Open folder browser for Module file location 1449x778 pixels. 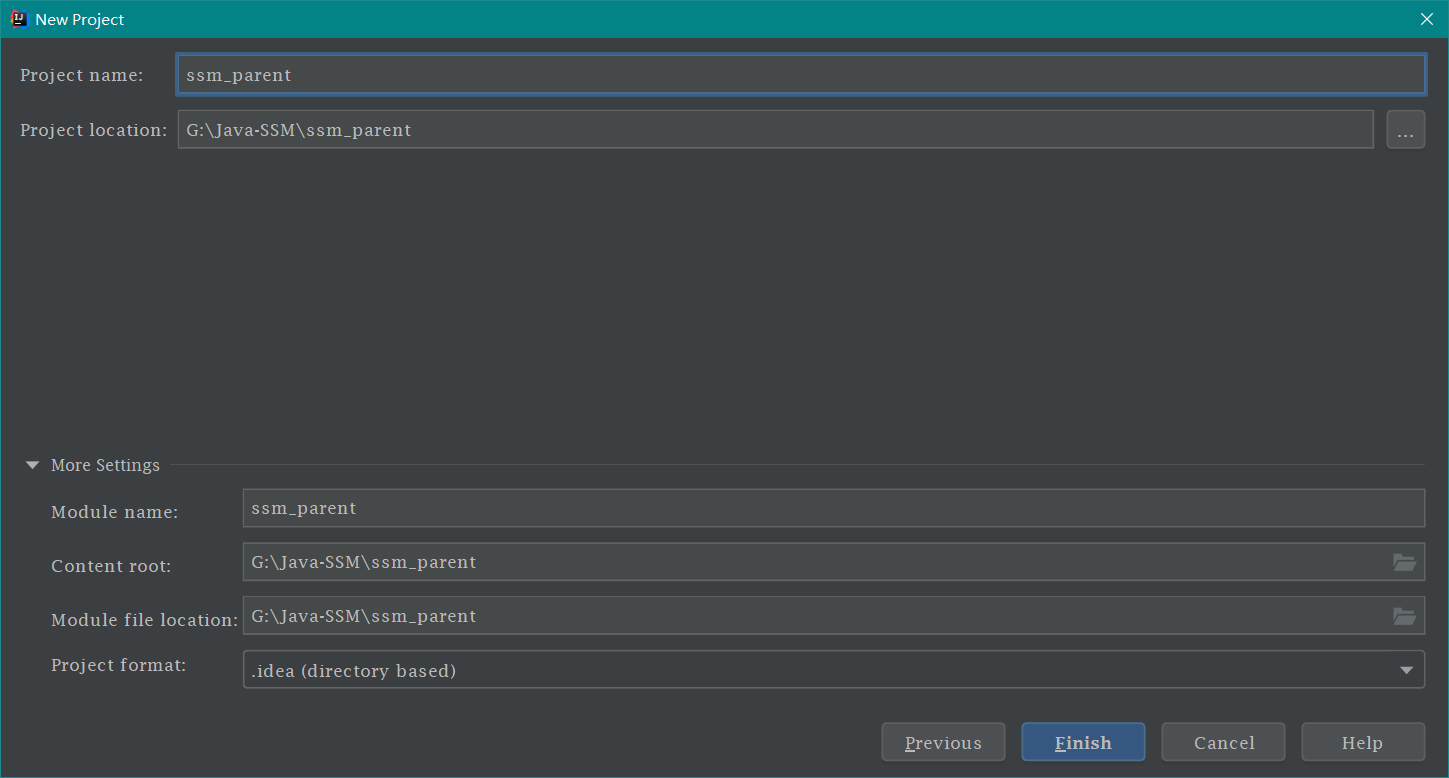click(x=1404, y=616)
